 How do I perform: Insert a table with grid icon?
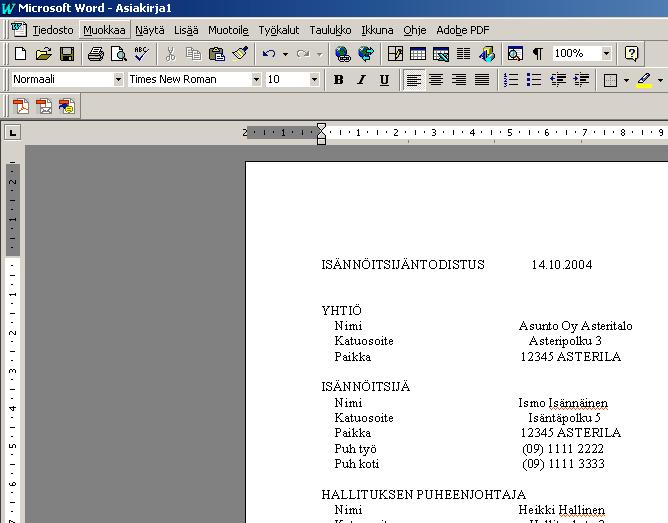point(418,54)
